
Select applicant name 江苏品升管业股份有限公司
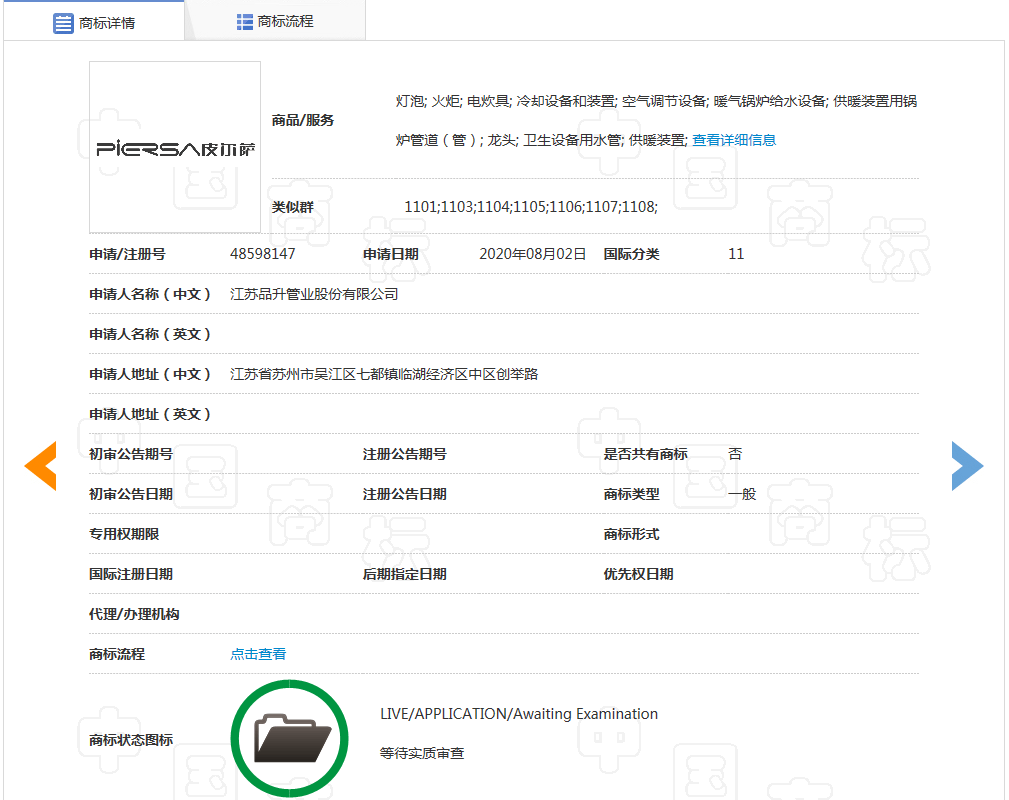pyautogui.click(x=314, y=294)
